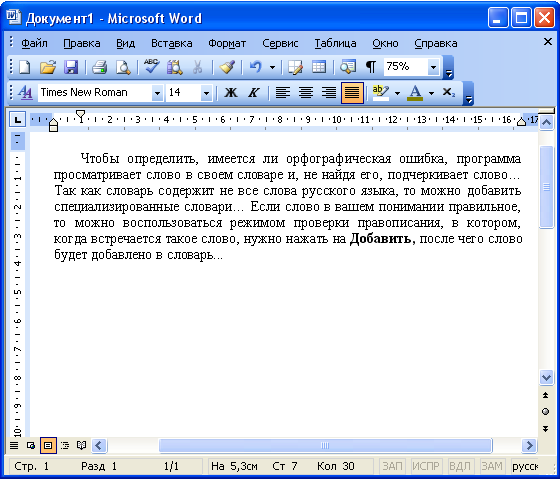Image resolution: width=560 pixels, height=479 pixels.
Task: Open the Формат menu
Action: pyautogui.click(x=227, y=43)
